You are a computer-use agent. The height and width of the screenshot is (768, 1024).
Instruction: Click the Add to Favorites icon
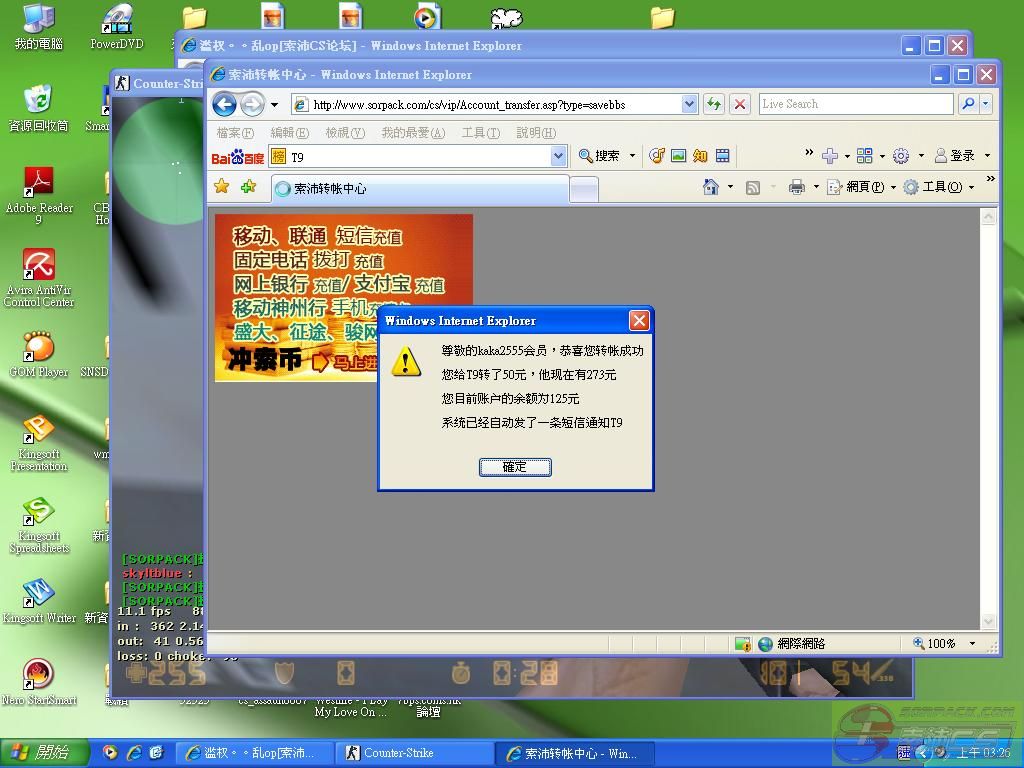coord(247,187)
